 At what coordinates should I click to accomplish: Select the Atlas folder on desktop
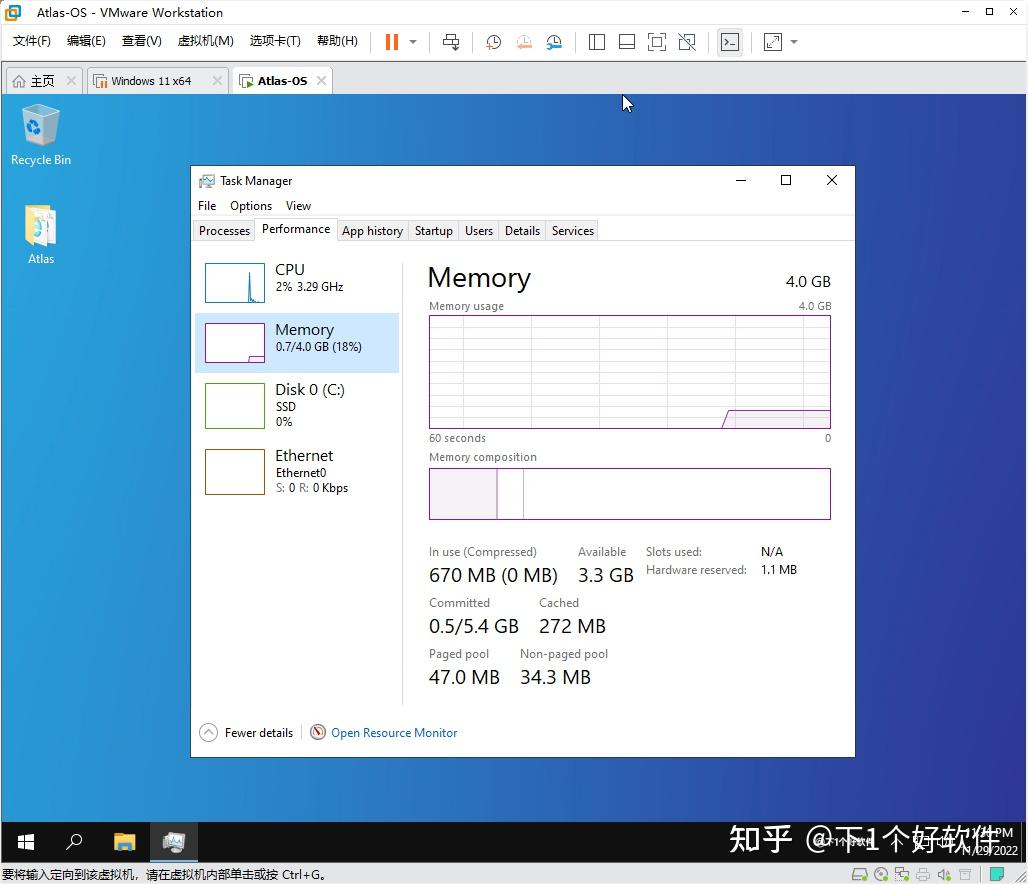[x=41, y=235]
